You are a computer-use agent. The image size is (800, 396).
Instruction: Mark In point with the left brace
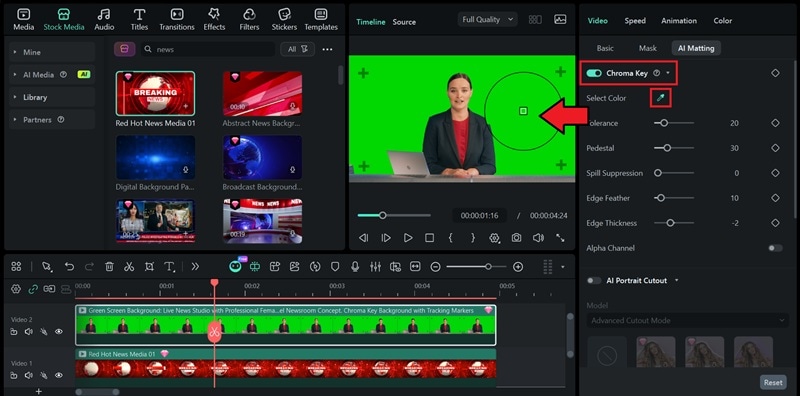pos(451,238)
